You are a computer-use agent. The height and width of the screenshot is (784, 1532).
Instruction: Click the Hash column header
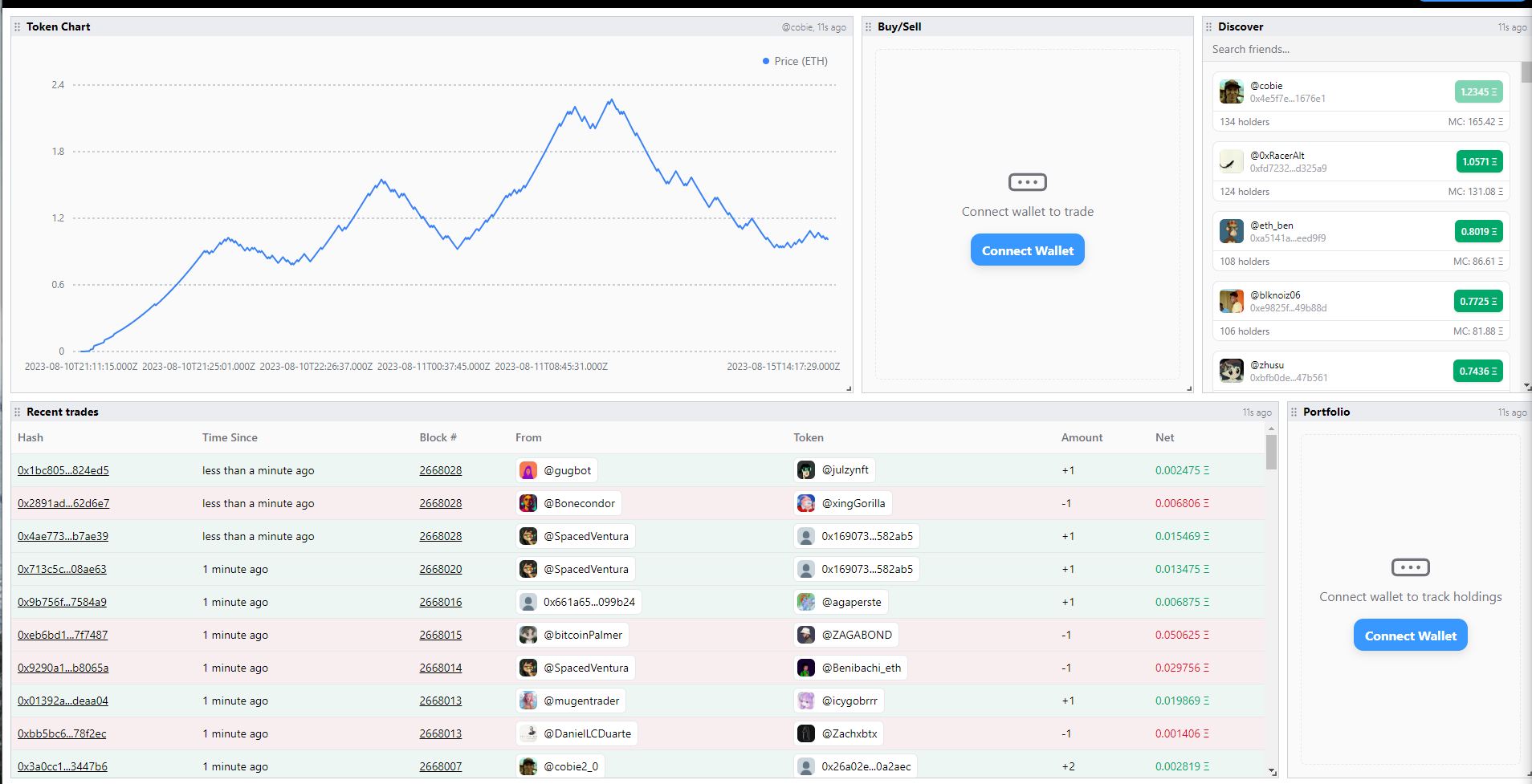pyautogui.click(x=31, y=437)
